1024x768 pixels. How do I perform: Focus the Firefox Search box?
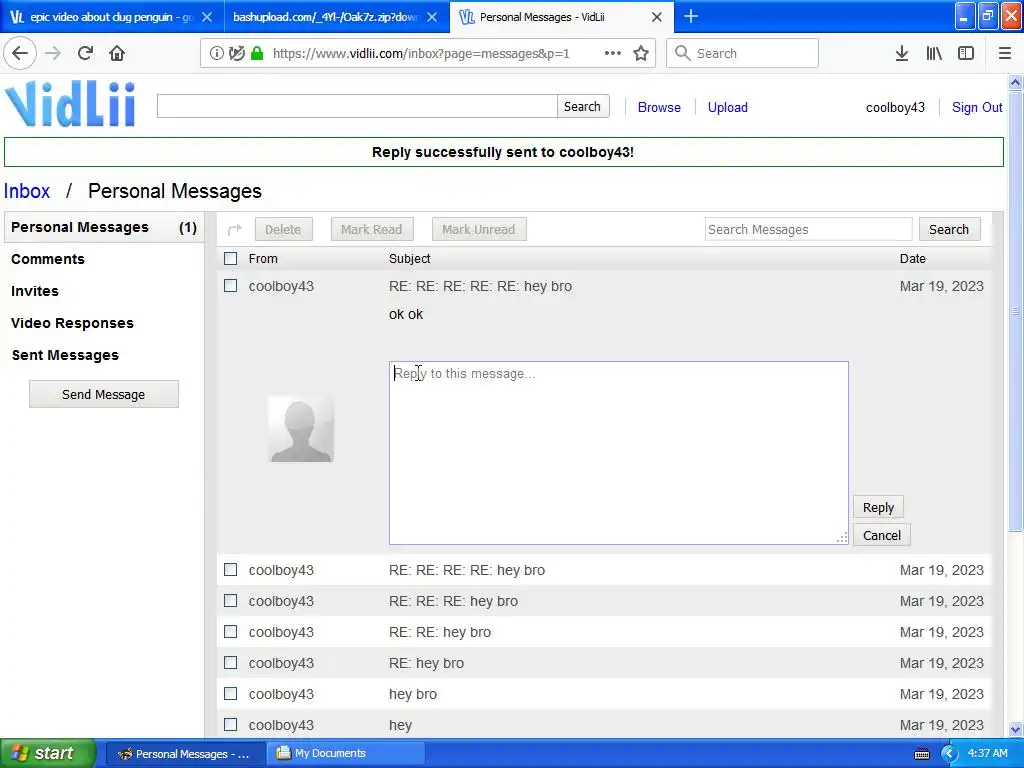(743, 53)
